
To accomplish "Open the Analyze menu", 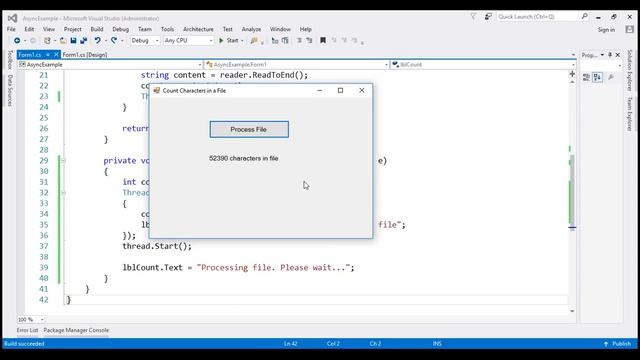I will pyautogui.click(x=251, y=29).
